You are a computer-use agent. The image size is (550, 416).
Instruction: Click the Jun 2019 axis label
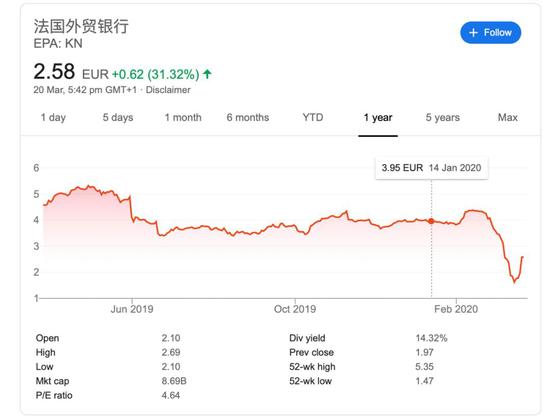(x=132, y=309)
